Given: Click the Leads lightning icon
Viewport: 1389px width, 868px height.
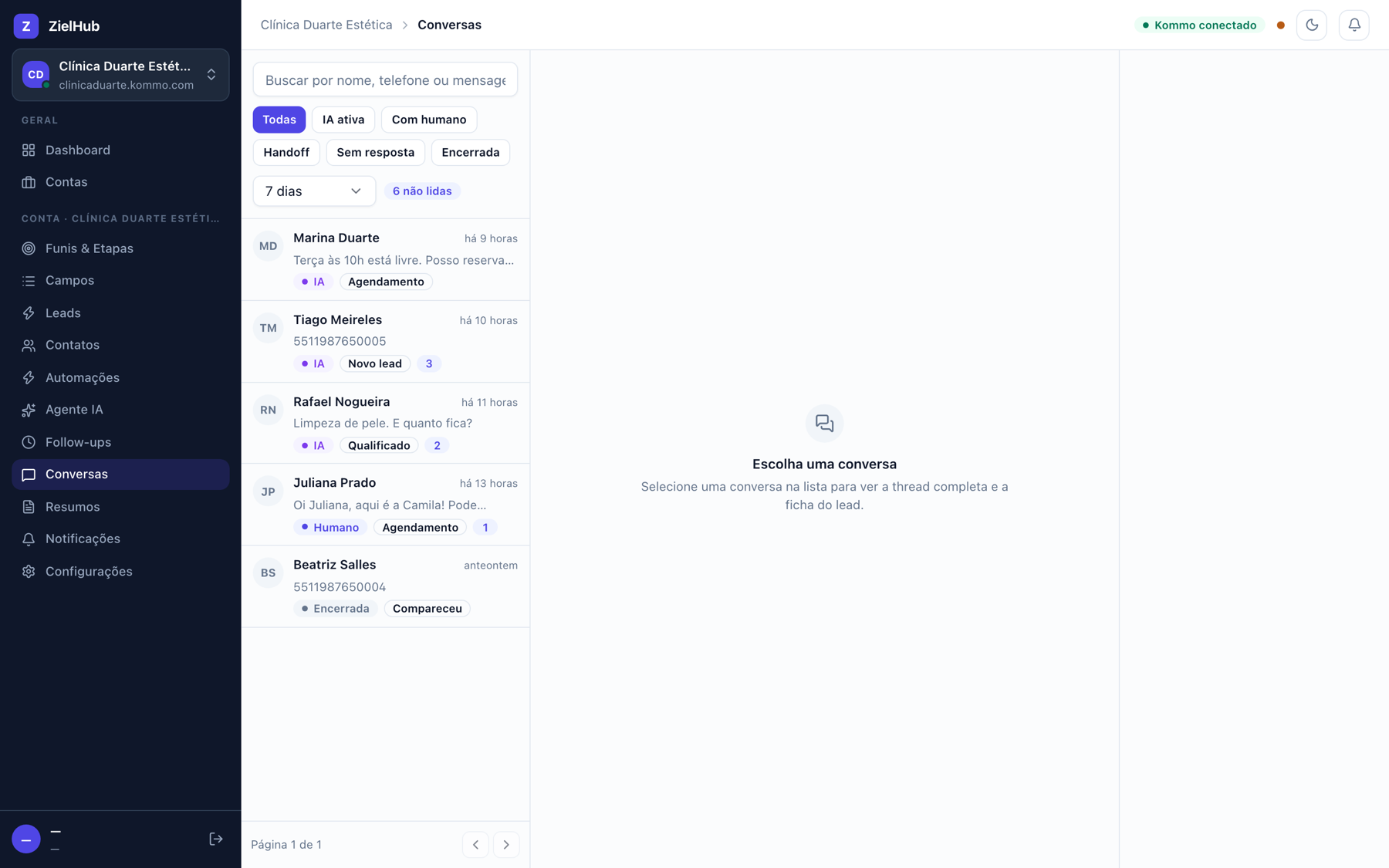Looking at the screenshot, I should 29,313.
